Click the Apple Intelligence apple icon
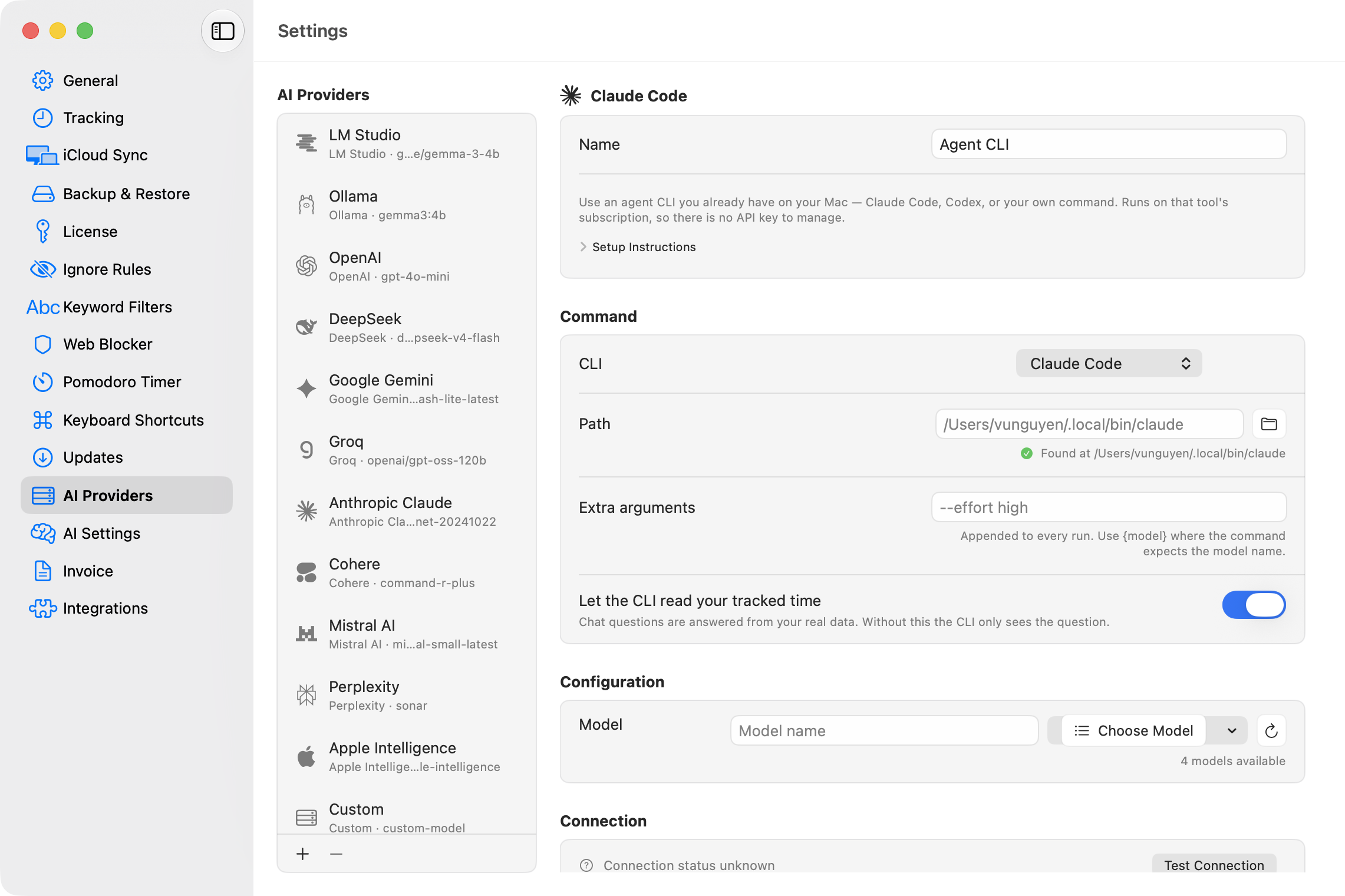The image size is (1345, 896). click(306, 756)
